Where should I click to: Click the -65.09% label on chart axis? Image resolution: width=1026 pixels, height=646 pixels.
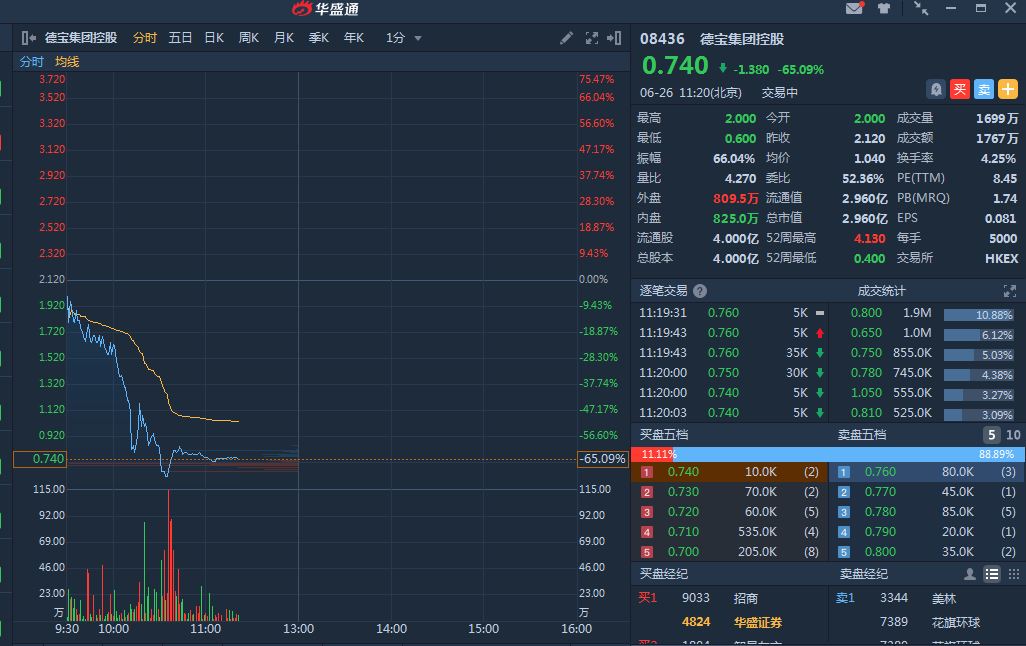point(603,459)
